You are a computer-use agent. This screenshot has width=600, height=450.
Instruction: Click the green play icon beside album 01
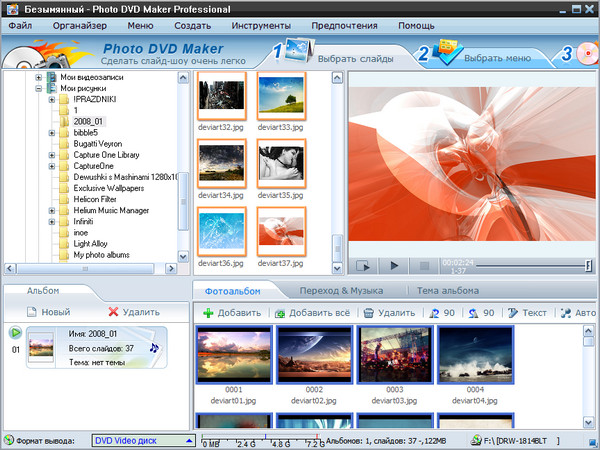[x=15, y=332]
